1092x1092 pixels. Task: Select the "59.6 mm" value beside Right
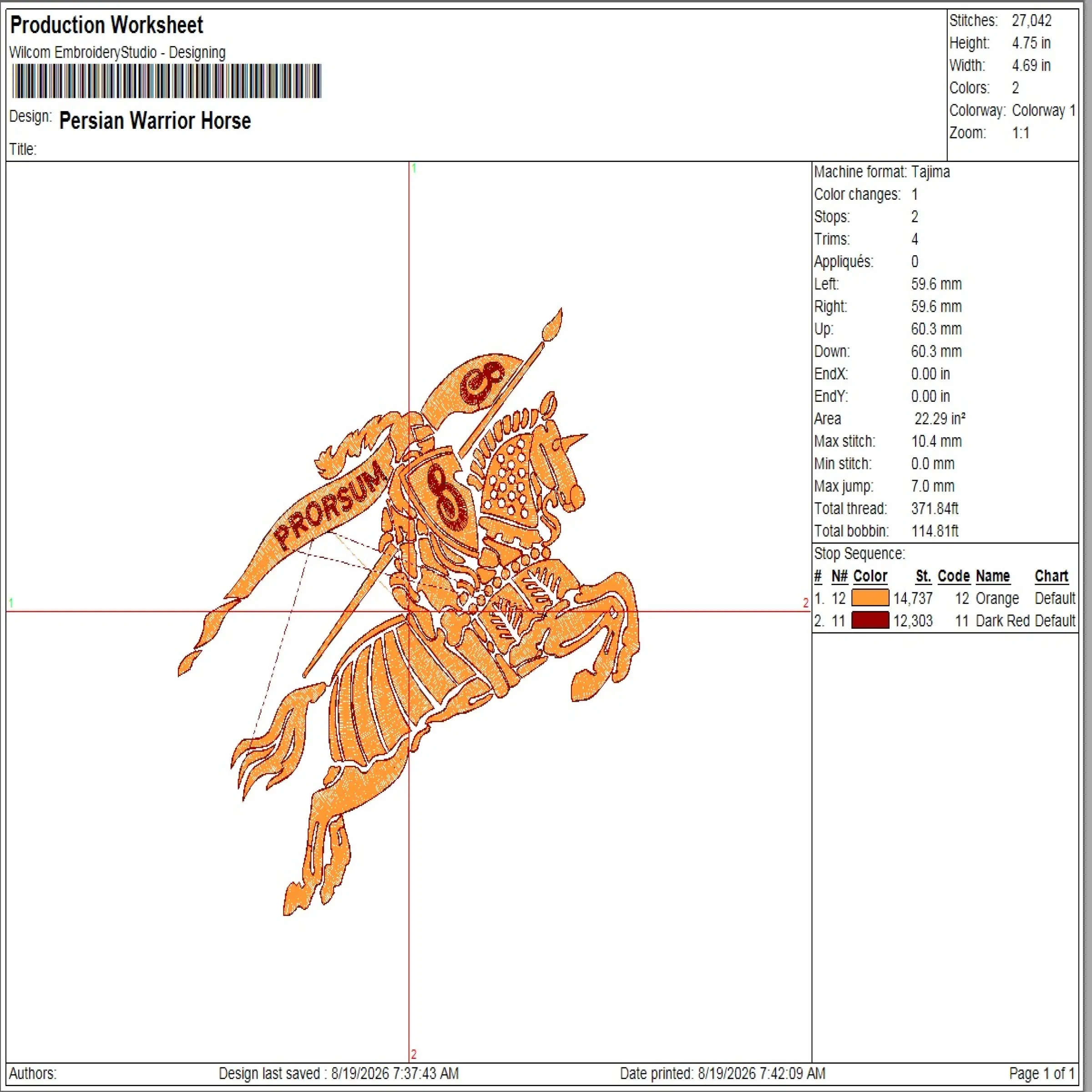(936, 307)
